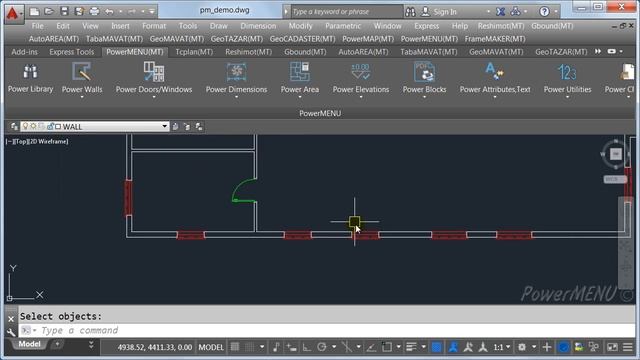Click MODEL space button in status bar

[x=211, y=347]
